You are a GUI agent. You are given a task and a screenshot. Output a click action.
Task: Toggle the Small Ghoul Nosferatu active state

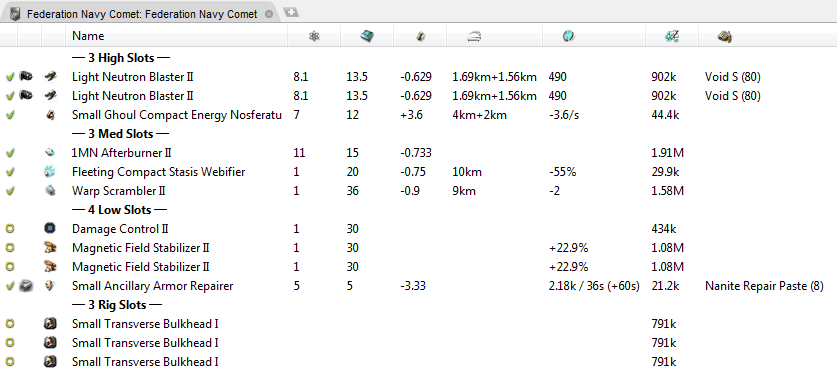tap(10, 115)
